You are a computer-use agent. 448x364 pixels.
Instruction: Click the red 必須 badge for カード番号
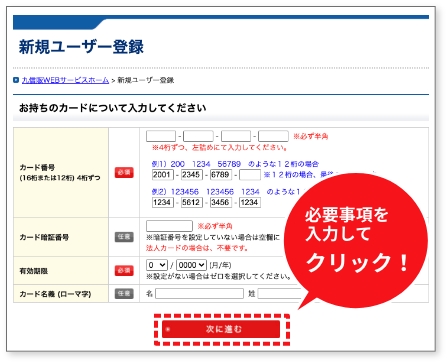click(x=124, y=172)
